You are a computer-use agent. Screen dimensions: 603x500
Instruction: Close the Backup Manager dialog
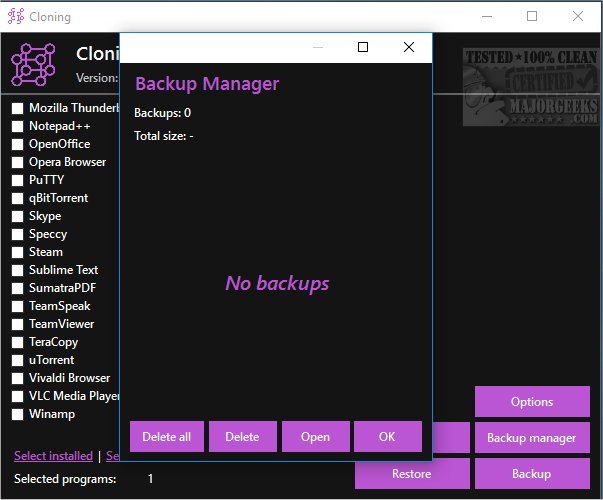(409, 47)
